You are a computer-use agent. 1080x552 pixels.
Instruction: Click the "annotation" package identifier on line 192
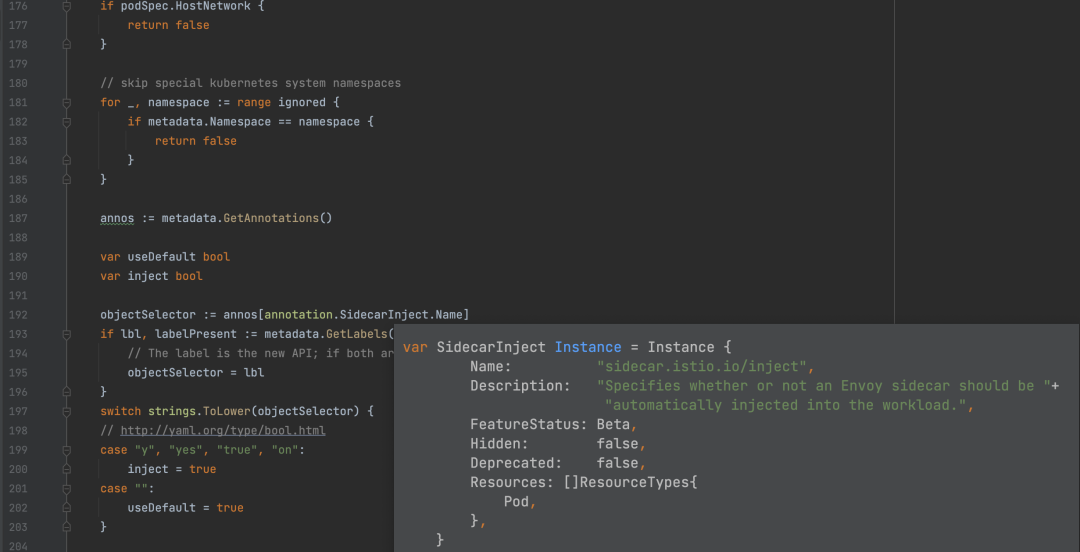click(298, 315)
